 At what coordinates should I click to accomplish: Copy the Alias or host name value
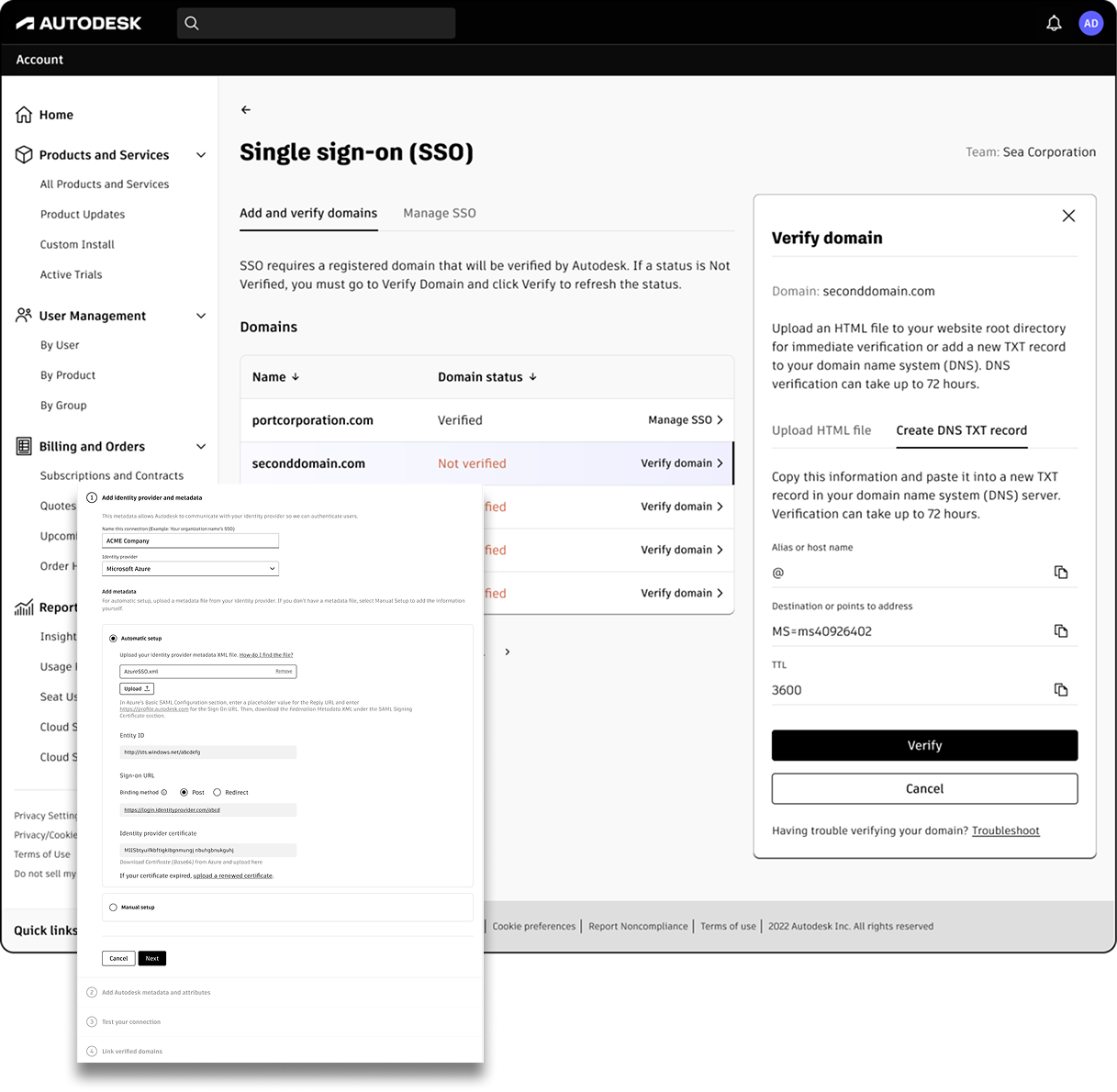tap(1061, 573)
